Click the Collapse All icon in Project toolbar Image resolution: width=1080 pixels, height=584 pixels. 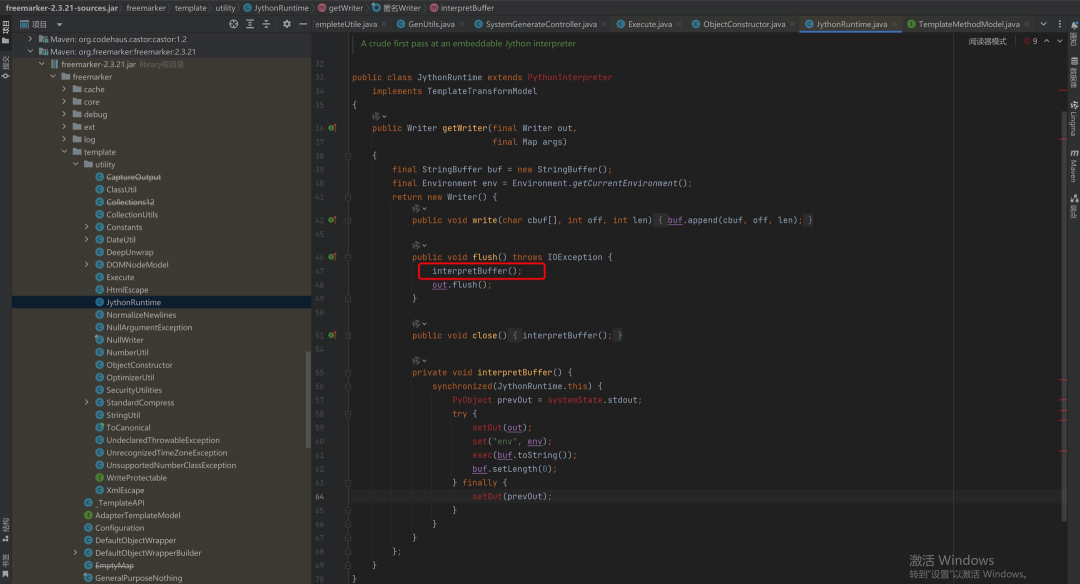pos(267,24)
